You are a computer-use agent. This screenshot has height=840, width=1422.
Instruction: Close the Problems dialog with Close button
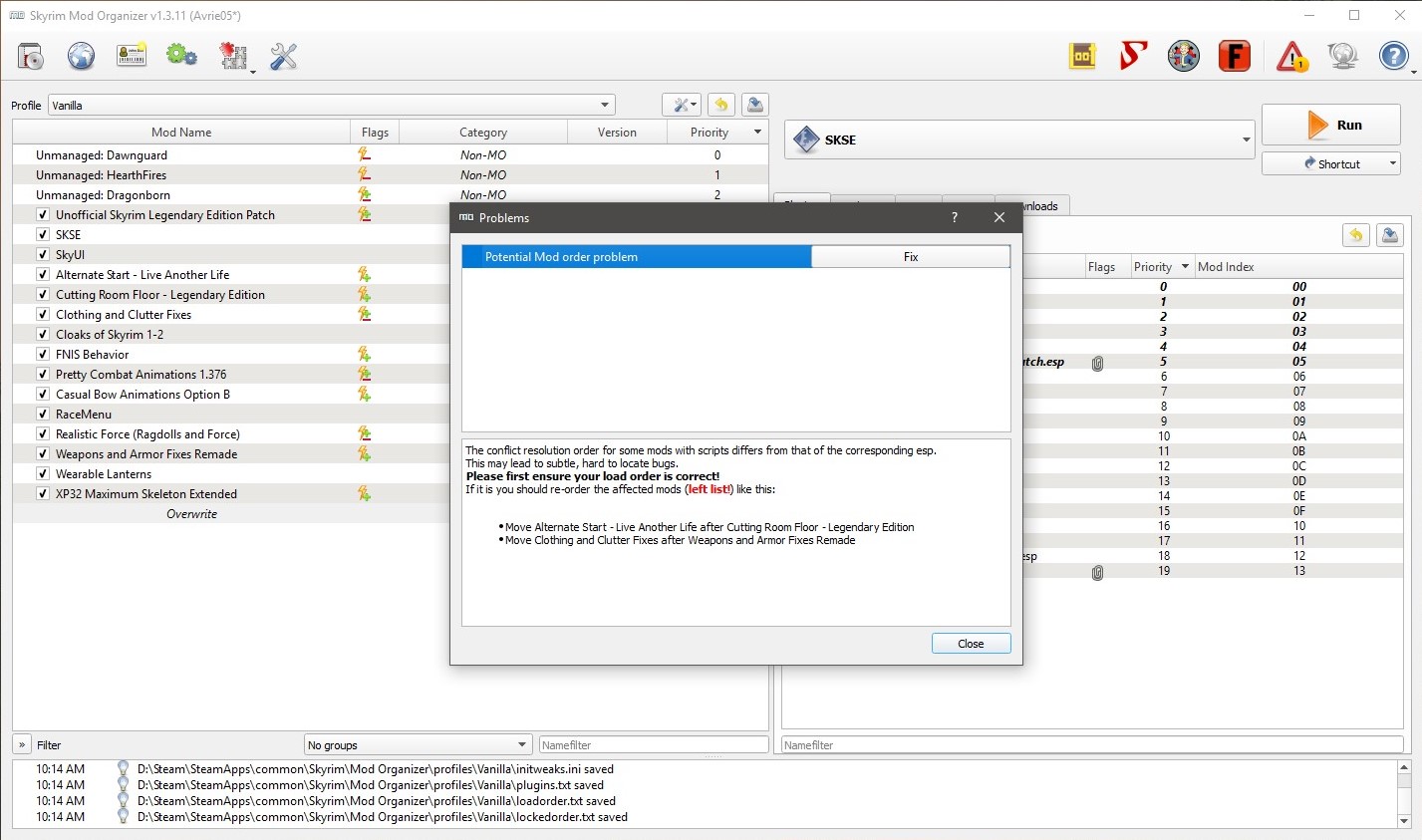tap(972, 644)
